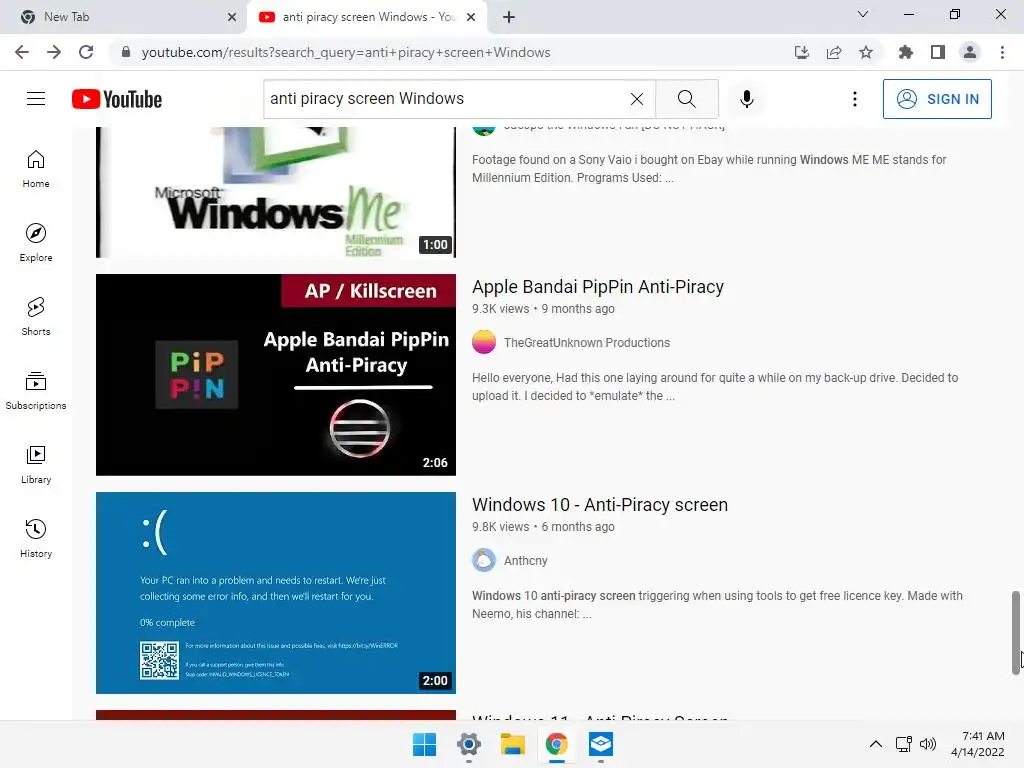
Task: Open Apple Bandai PipPin Anti-Piracy title
Action: 598,287
